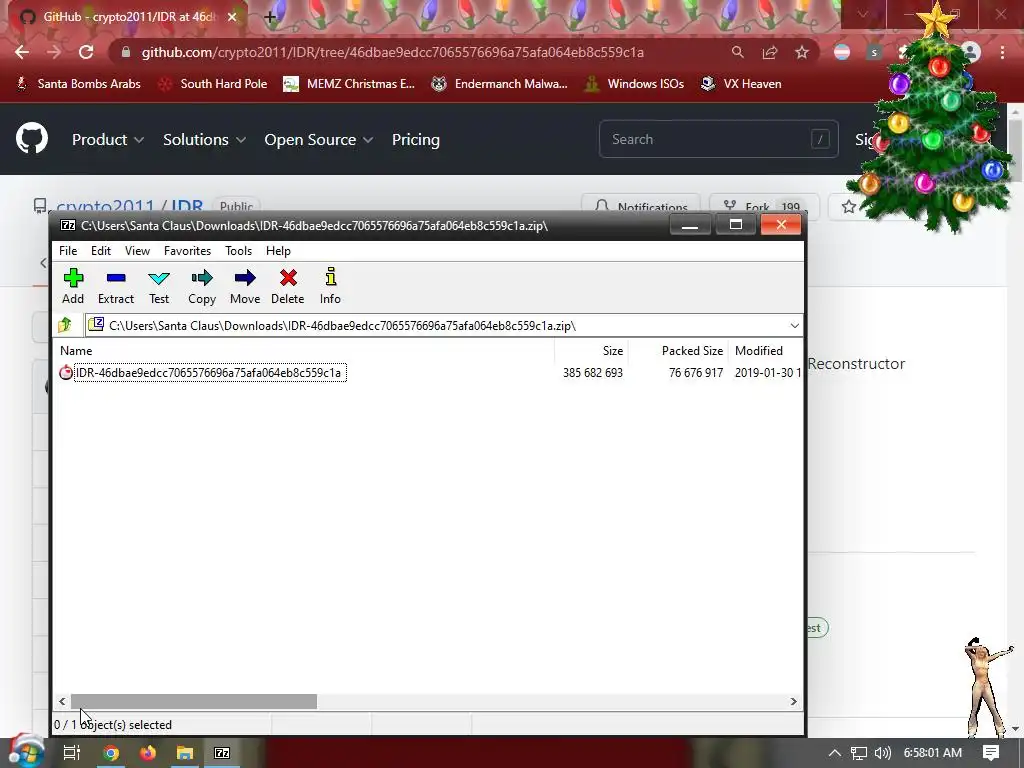1024x768 pixels.
Task: Open the 7-Zip Edit menu
Action: coord(101,251)
